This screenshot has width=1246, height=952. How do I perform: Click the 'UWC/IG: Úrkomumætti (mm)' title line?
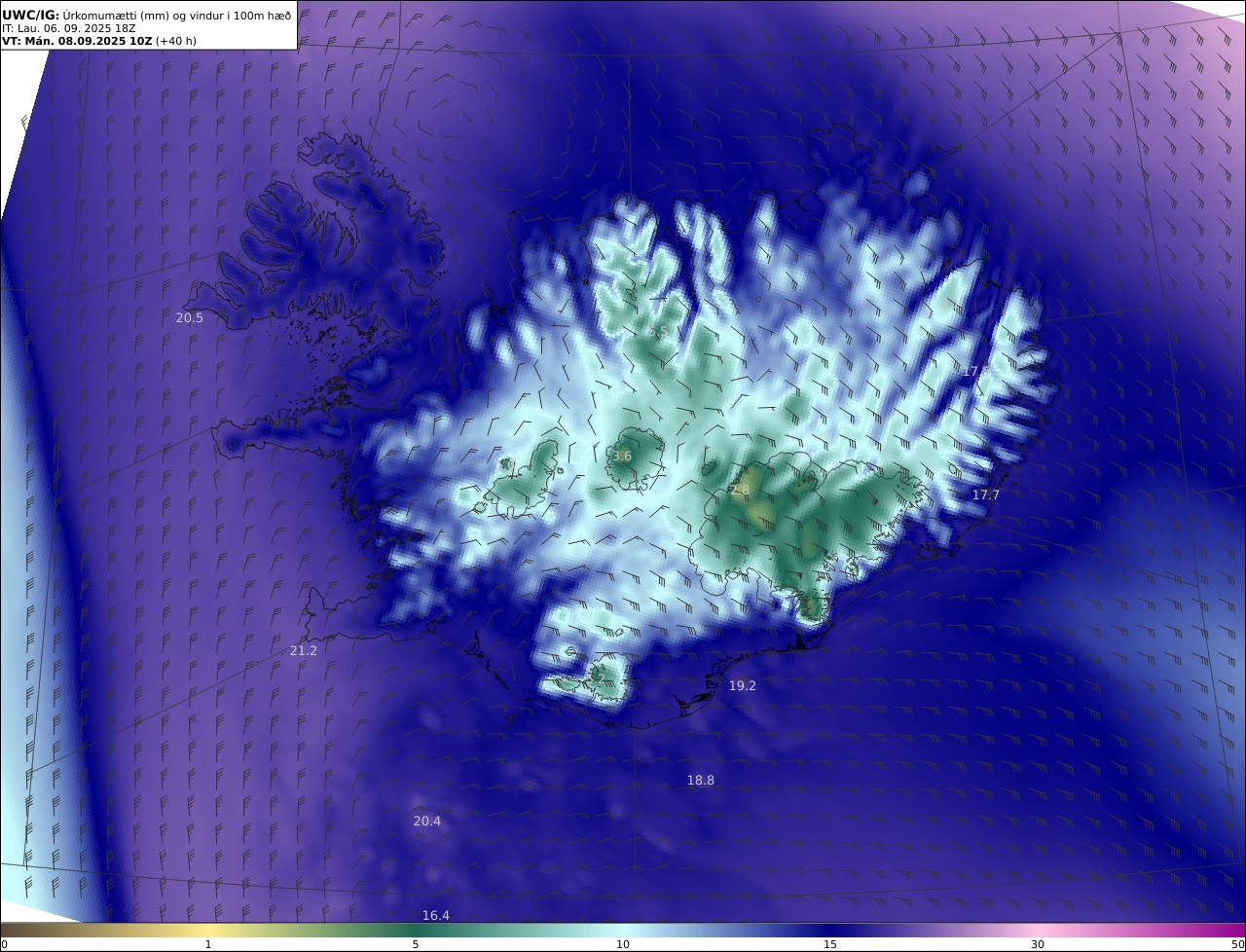point(147,15)
